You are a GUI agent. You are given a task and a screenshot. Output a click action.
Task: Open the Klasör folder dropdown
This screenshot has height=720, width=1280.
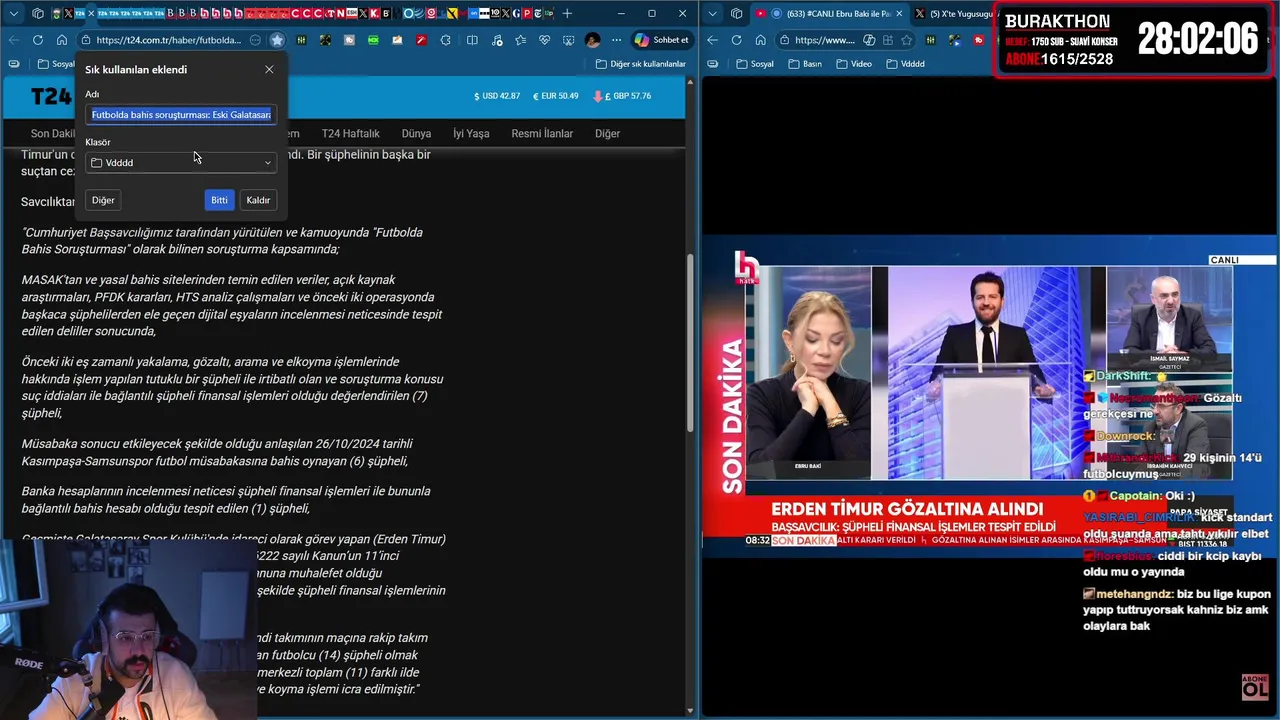(181, 162)
